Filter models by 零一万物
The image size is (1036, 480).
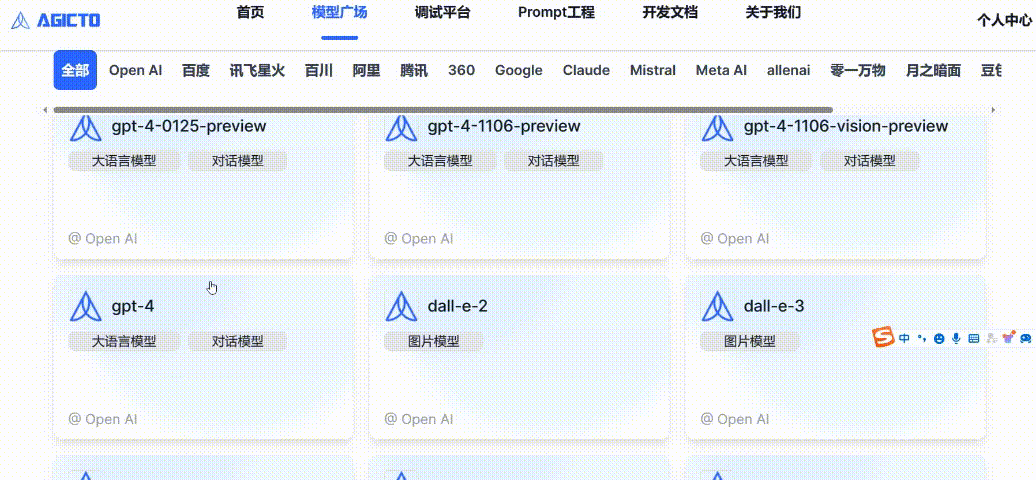pyautogui.click(x=858, y=70)
